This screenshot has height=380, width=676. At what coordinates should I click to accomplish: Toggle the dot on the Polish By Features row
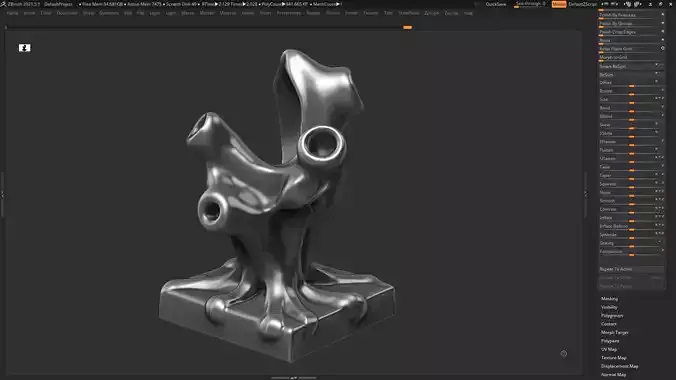pyautogui.click(x=663, y=15)
